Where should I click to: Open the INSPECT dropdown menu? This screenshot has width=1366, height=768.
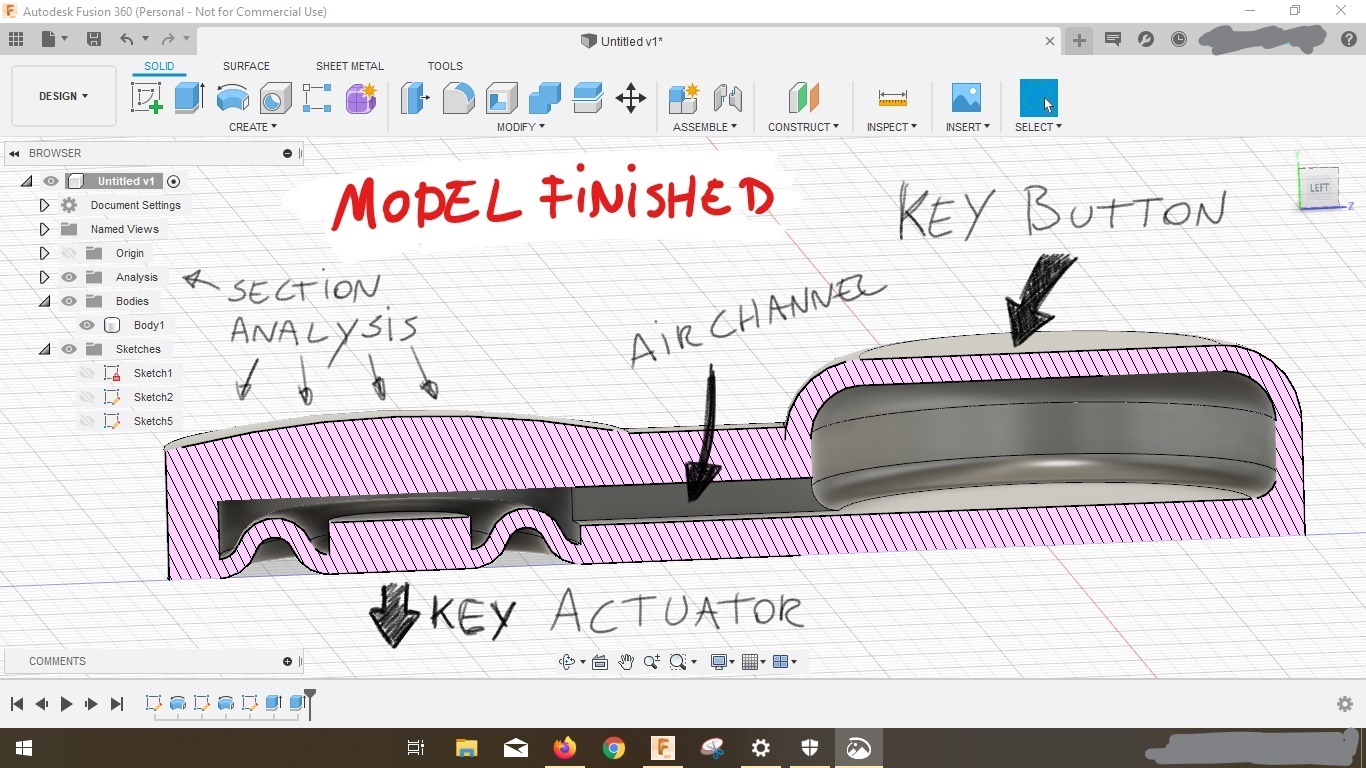892,127
